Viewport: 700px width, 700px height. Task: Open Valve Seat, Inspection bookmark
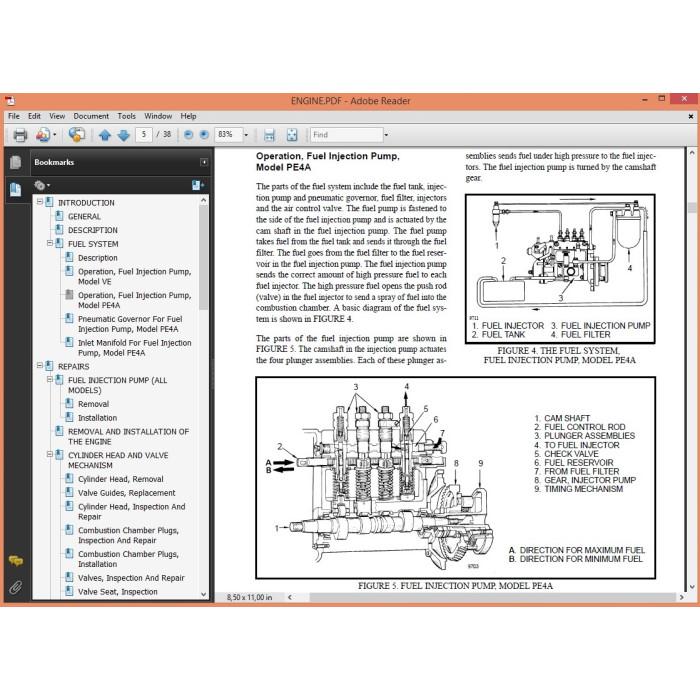(117, 592)
